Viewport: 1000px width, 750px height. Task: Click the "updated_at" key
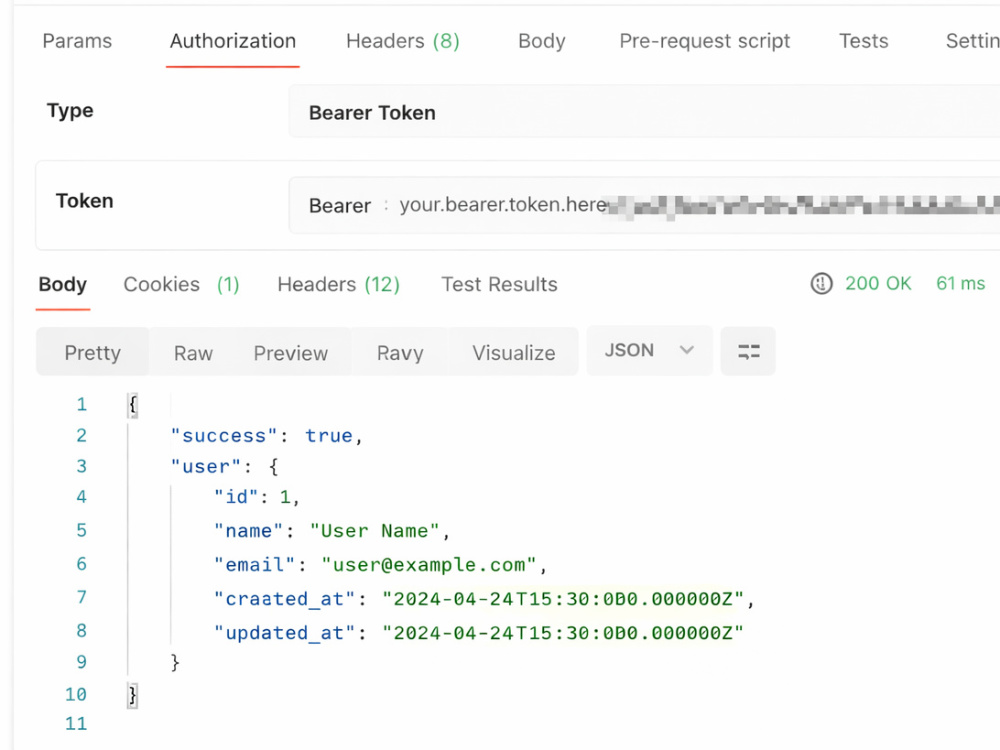click(284, 632)
